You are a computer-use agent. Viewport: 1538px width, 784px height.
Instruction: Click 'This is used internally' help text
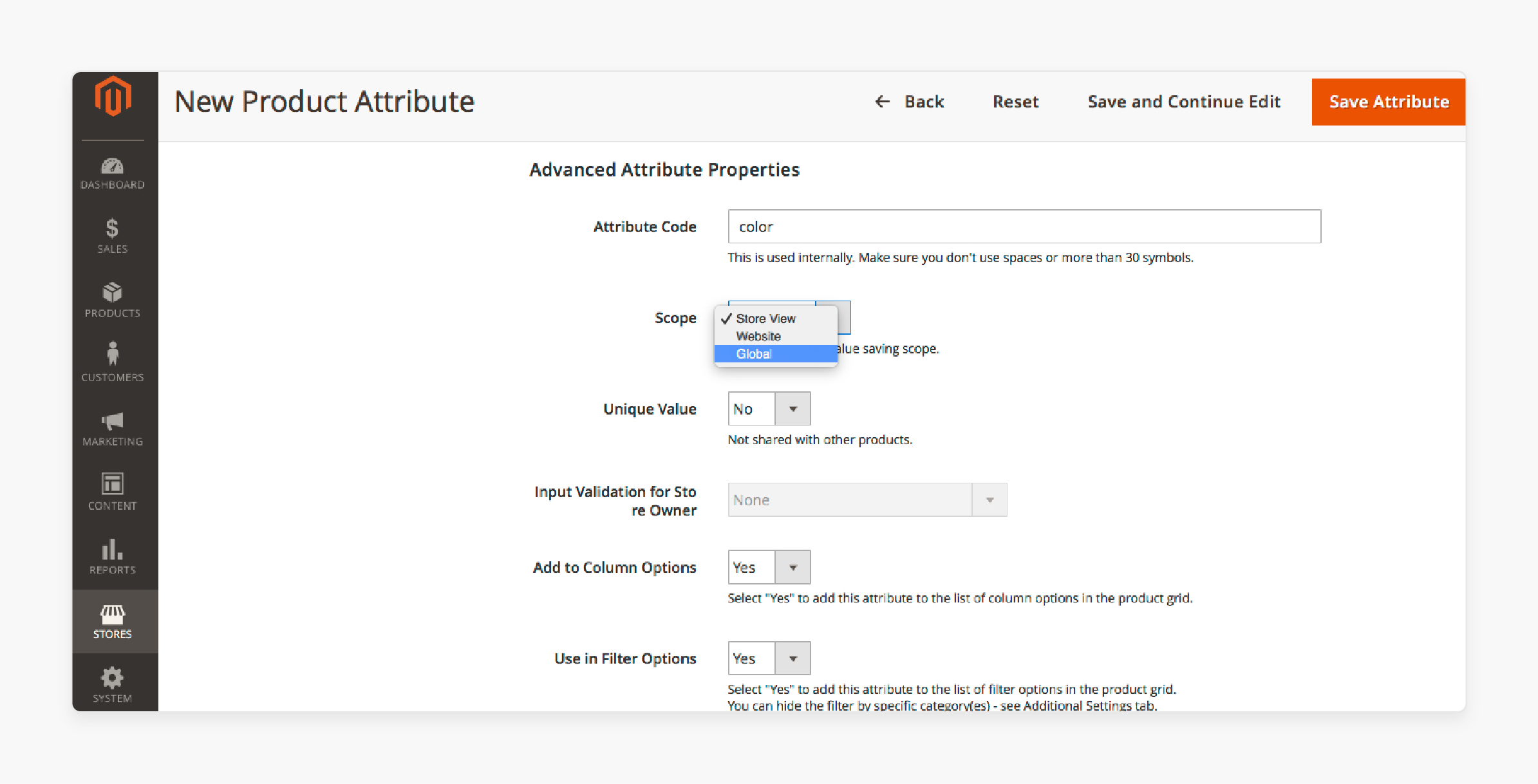pos(961,257)
